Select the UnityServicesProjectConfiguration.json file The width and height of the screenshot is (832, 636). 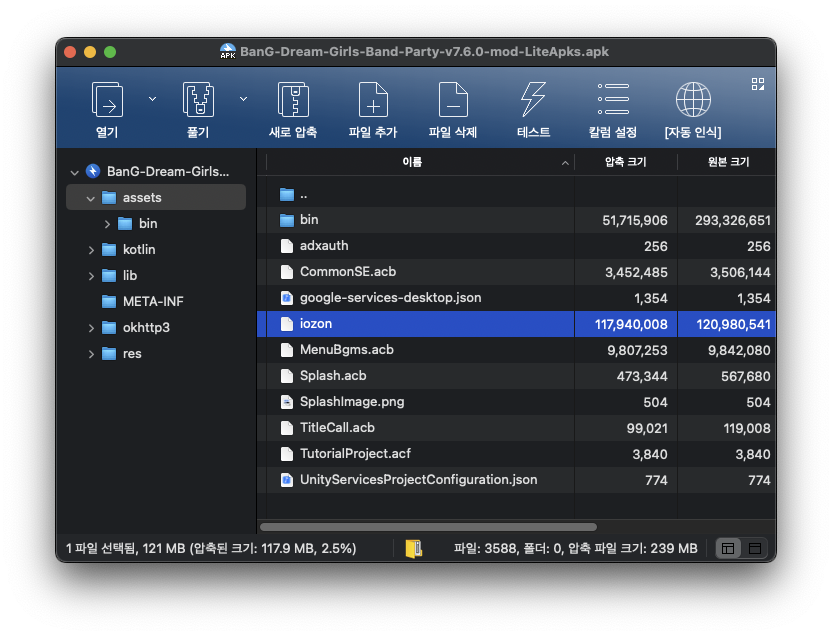pos(516,480)
